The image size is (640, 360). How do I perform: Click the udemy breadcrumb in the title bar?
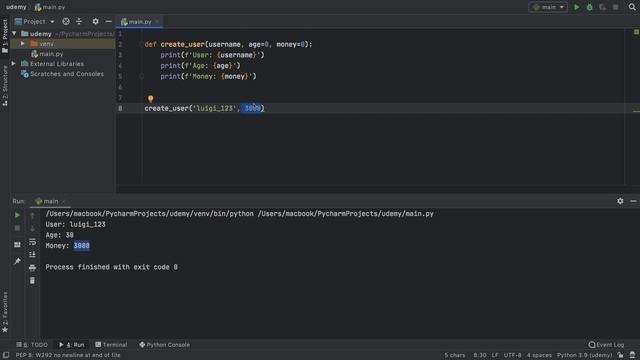pyautogui.click(x=16, y=7)
